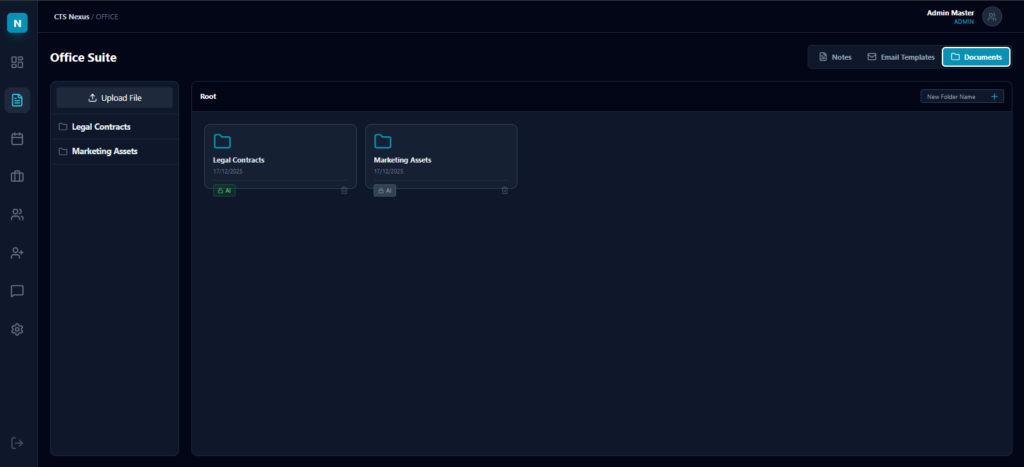Select the users group sidebar icon
This screenshot has height=467, width=1024.
click(17, 215)
